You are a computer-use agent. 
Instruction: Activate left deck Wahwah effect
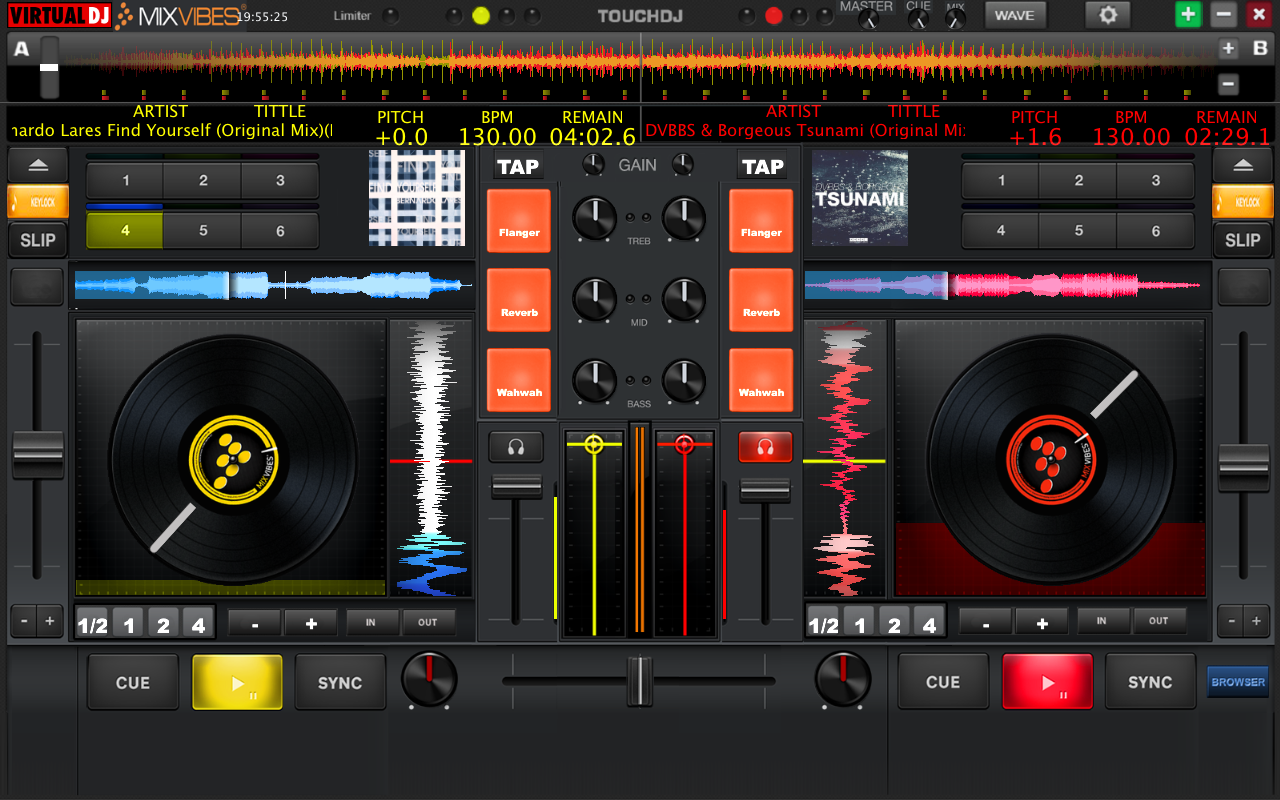pos(519,381)
